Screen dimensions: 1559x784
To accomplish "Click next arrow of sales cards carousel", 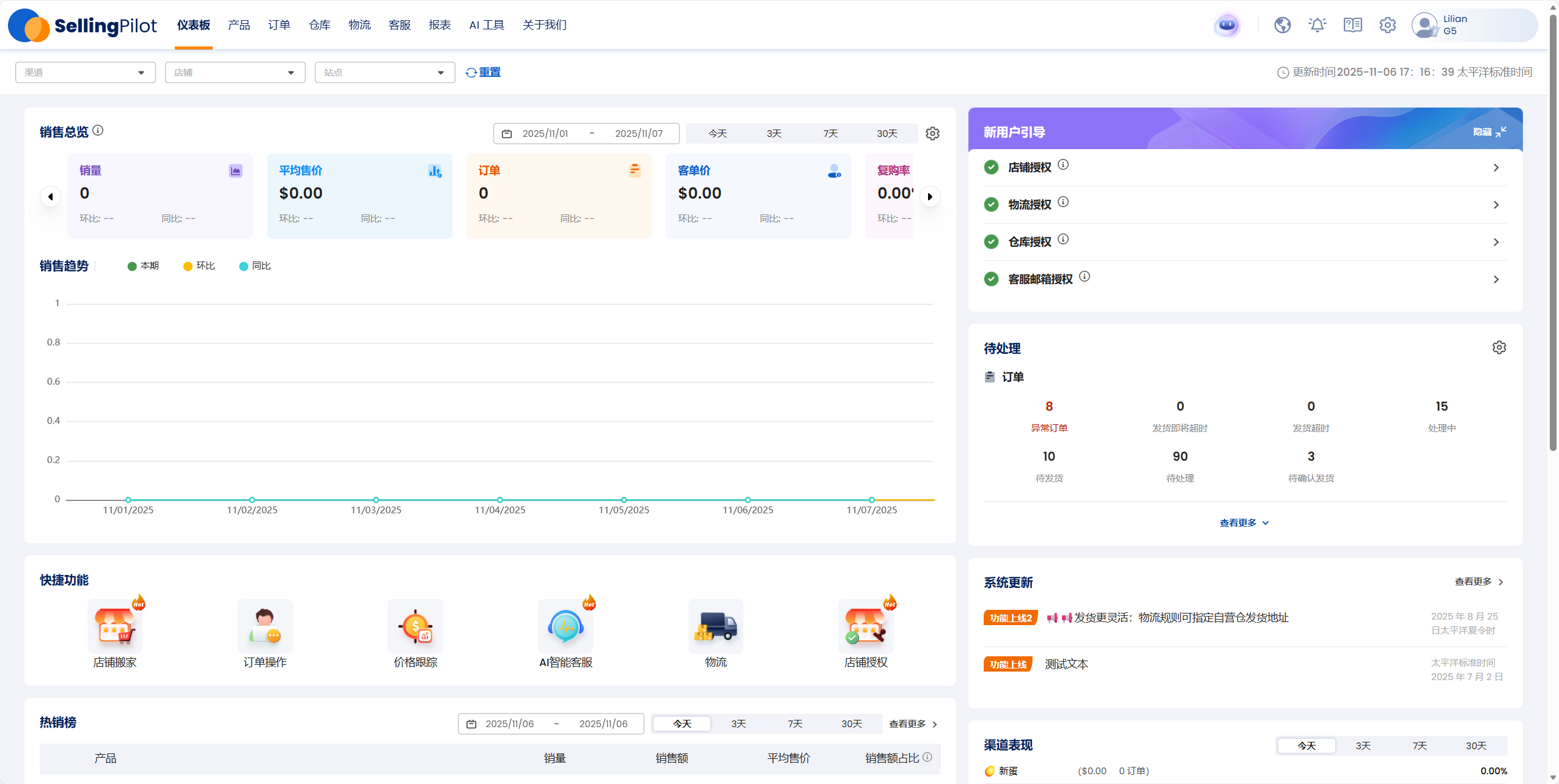I will pyautogui.click(x=930, y=197).
